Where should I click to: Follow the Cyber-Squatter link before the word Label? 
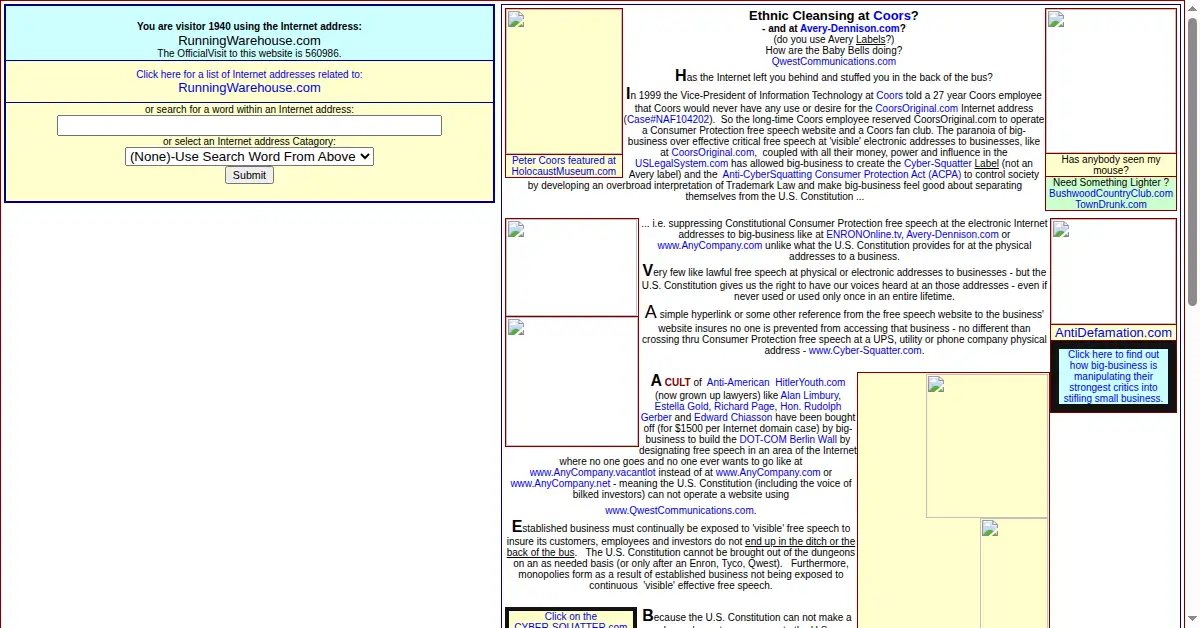(x=937, y=163)
